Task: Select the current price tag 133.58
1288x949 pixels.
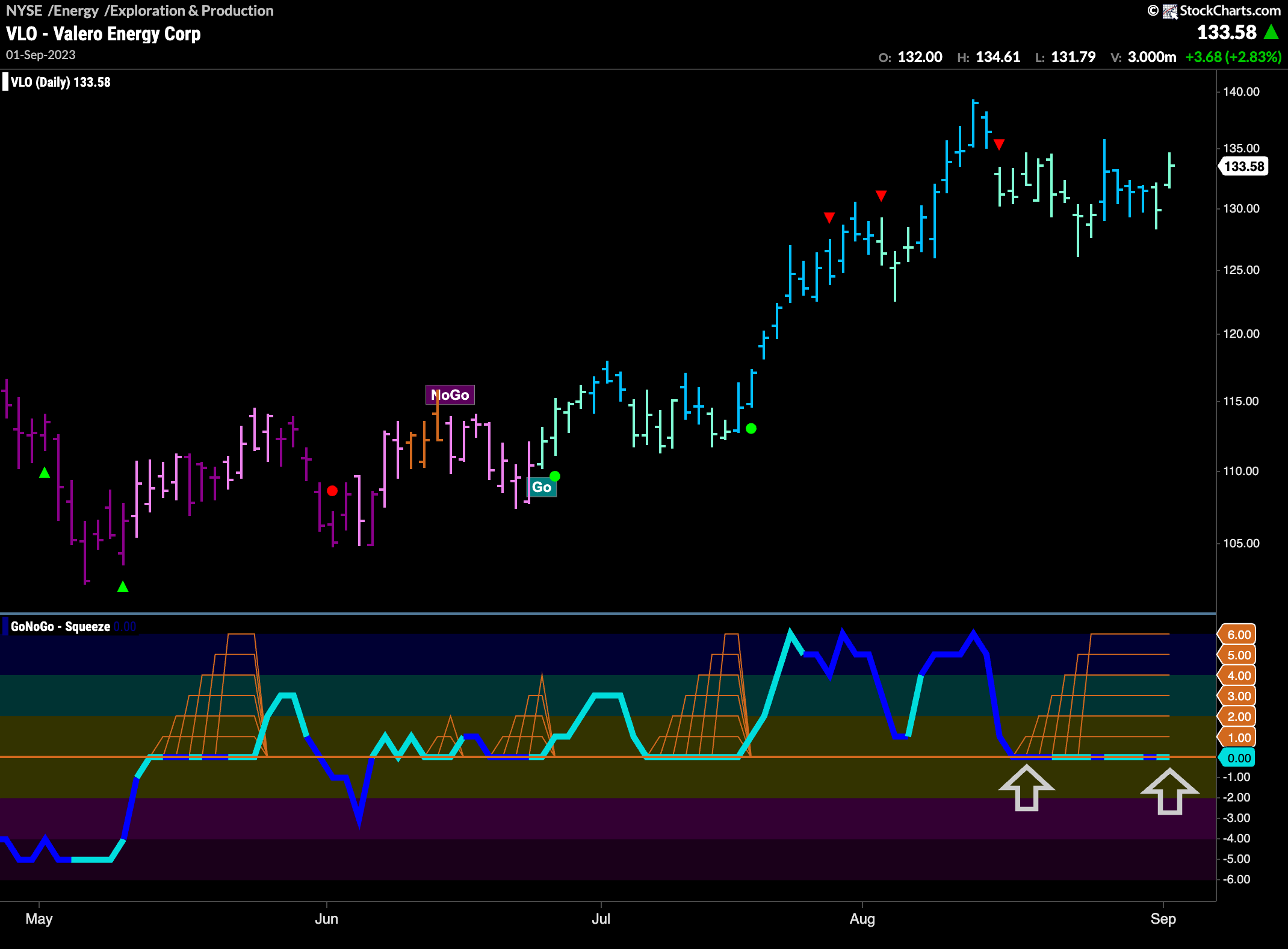Action: click(1243, 166)
